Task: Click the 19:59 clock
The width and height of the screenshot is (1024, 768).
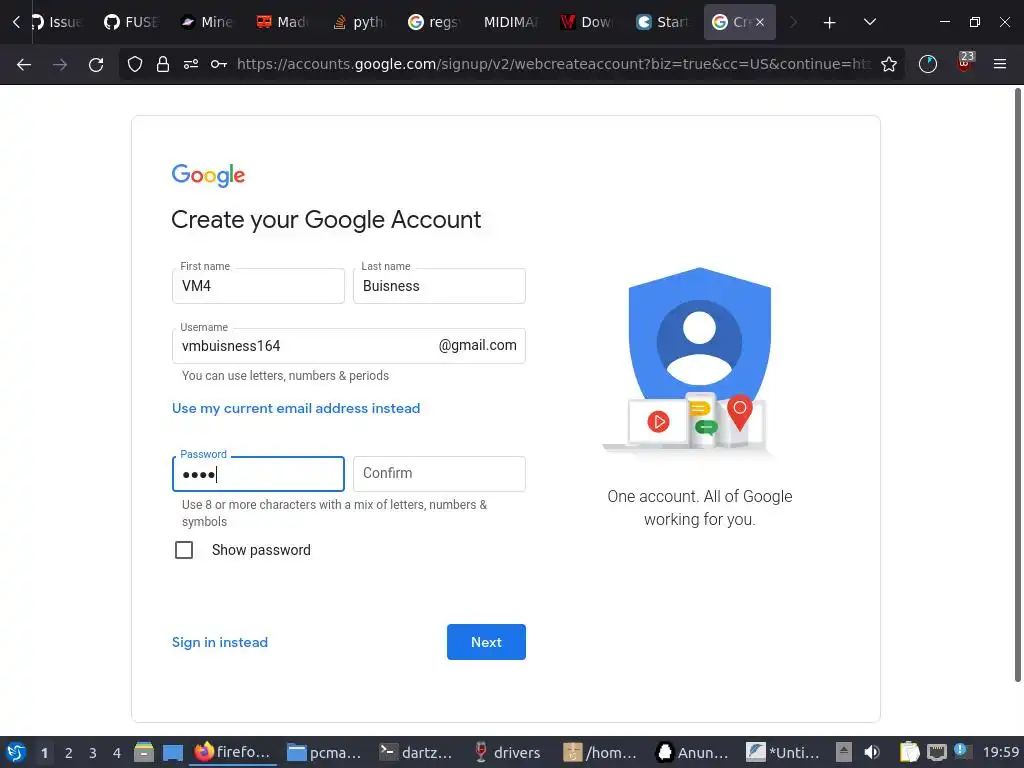Action: click(x=1001, y=753)
